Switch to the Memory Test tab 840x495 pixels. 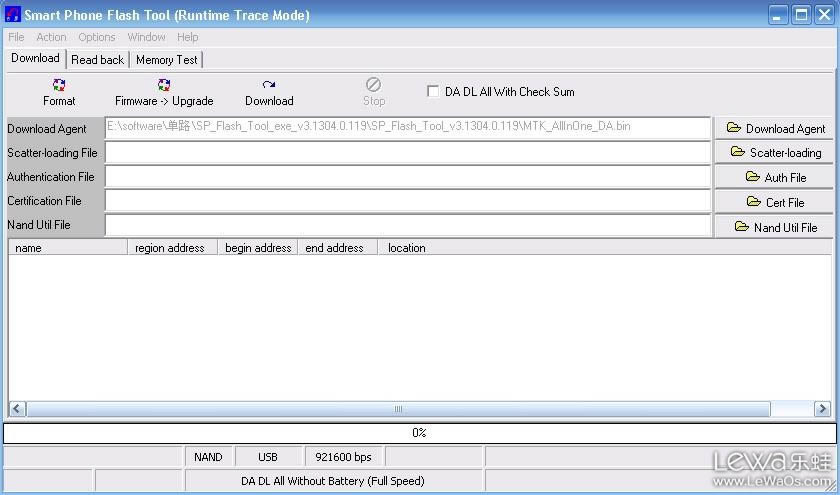pyautogui.click(x=167, y=60)
